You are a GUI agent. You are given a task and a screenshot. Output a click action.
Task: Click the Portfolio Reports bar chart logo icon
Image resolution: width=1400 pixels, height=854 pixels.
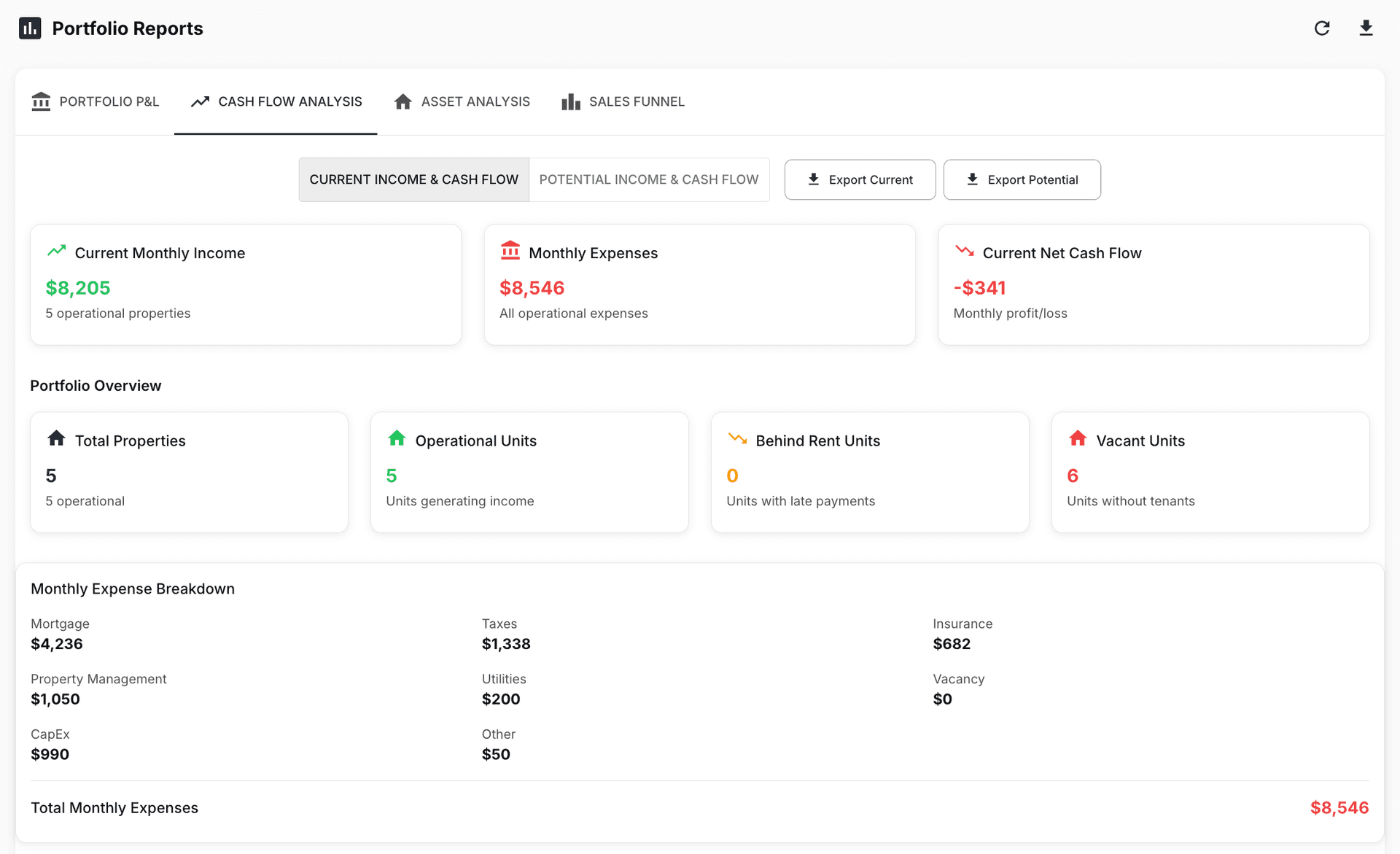tap(29, 28)
